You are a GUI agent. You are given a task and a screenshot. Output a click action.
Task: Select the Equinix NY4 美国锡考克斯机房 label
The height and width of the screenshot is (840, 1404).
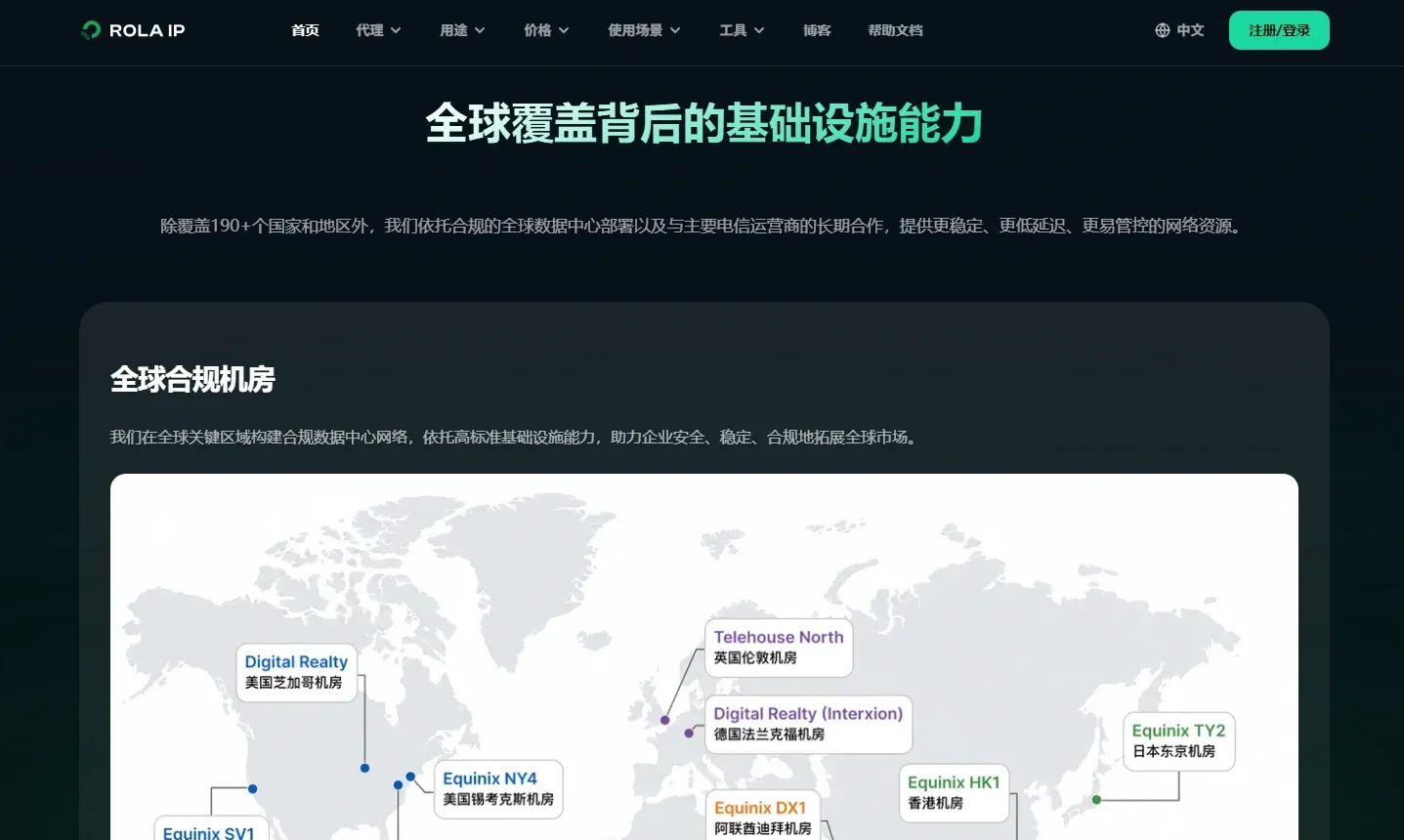(x=498, y=789)
